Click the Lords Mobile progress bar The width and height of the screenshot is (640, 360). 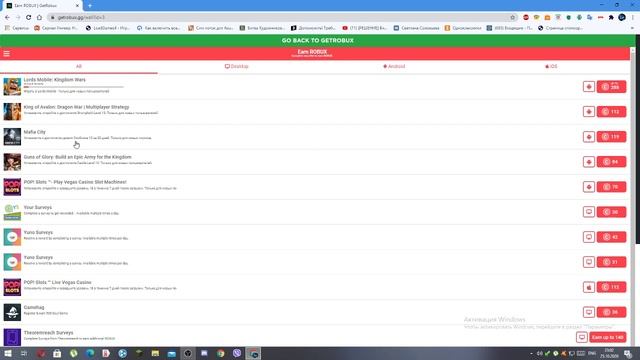73,87
